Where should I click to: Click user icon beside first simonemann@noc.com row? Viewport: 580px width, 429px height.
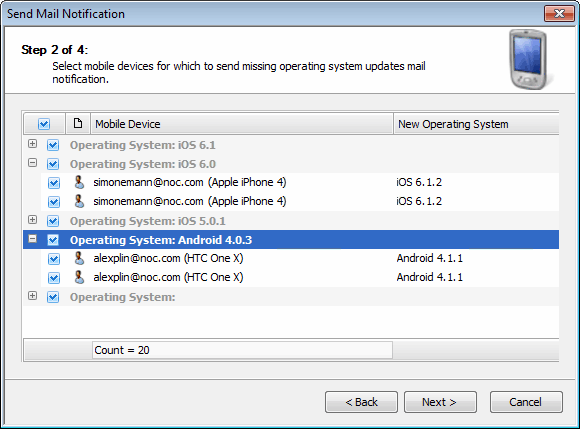(79, 182)
